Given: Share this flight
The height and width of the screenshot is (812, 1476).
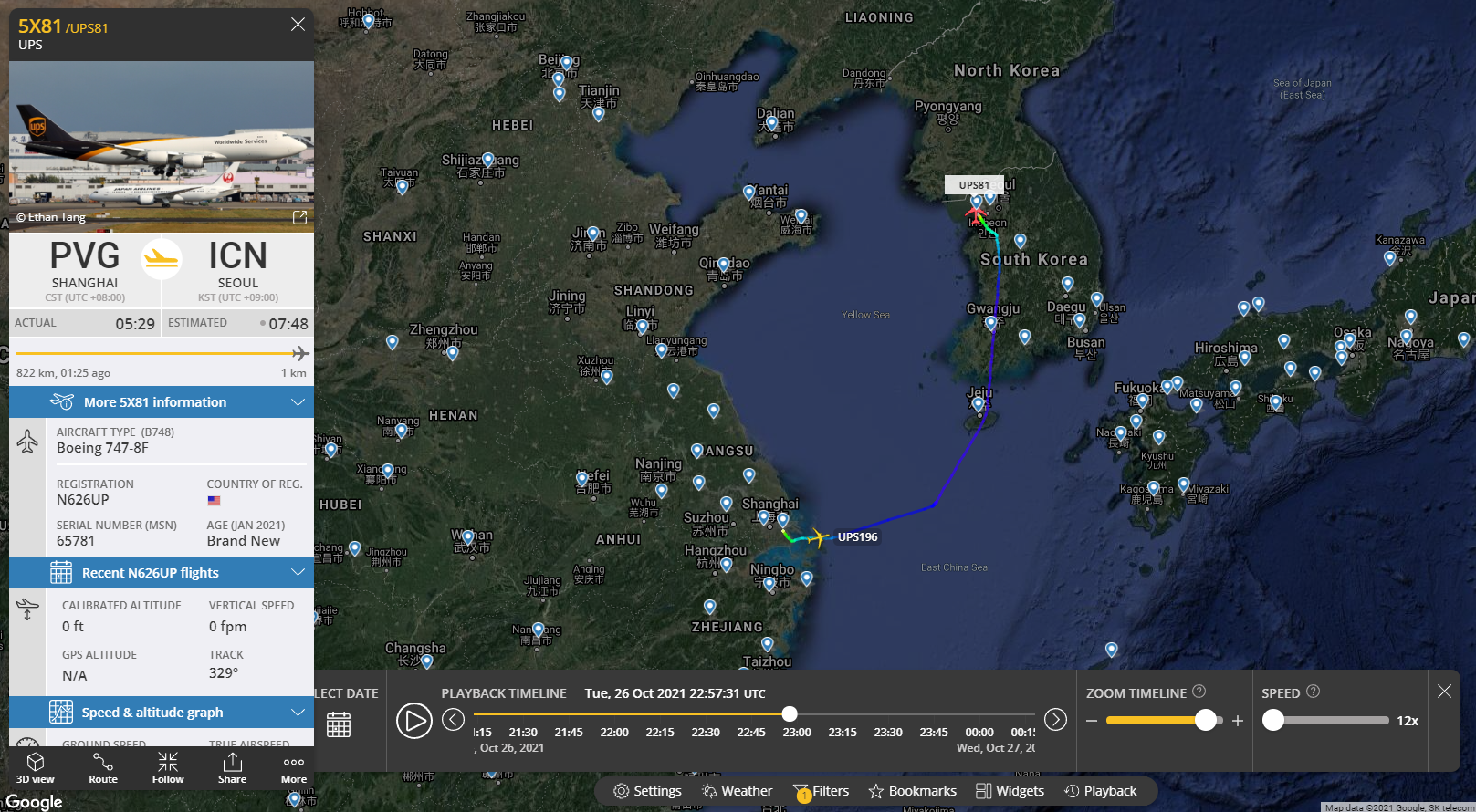Looking at the screenshot, I should coord(232,767).
